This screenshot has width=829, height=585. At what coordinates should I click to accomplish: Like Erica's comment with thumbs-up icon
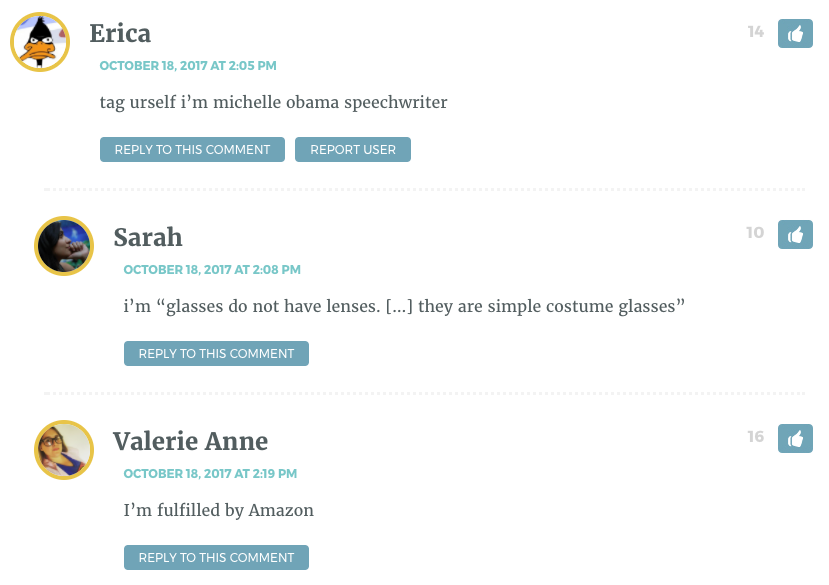(x=795, y=33)
